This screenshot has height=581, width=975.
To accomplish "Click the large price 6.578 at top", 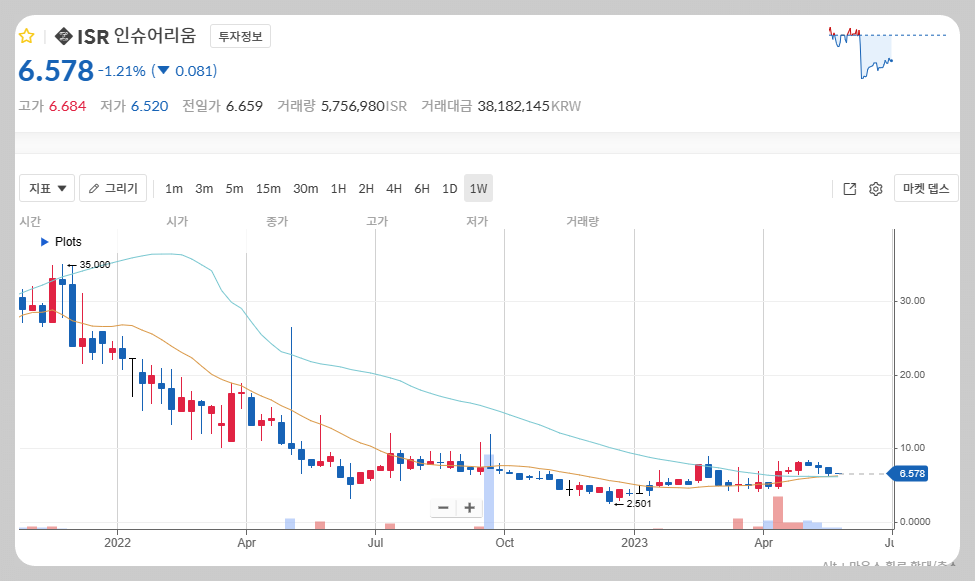I will coord(56,70).
